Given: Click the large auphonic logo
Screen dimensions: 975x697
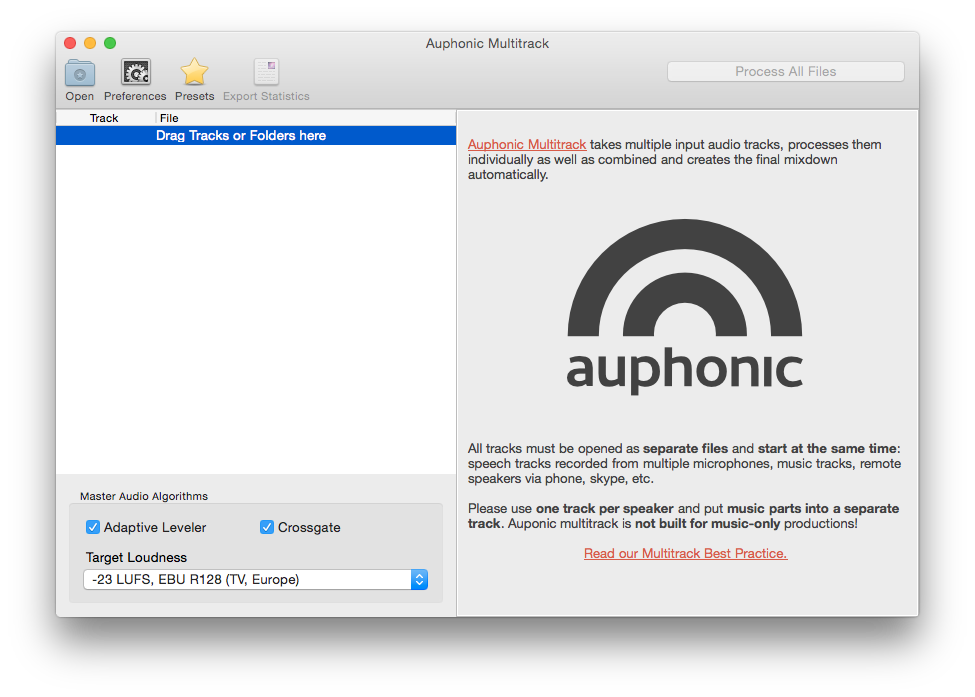Looking at the screenshot, I should tap(685, 306).
